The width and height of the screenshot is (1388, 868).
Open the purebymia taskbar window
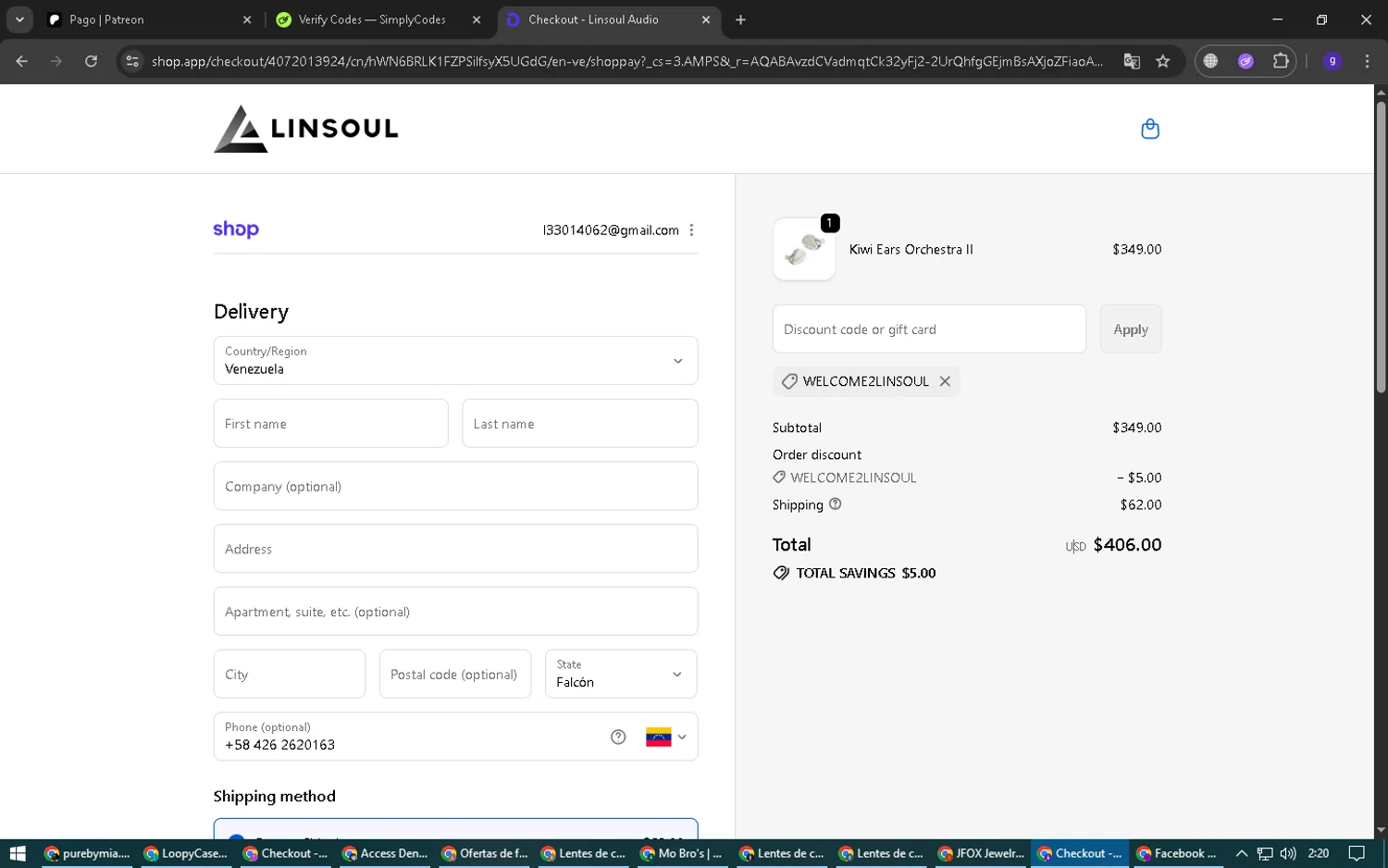pos(88,853)
